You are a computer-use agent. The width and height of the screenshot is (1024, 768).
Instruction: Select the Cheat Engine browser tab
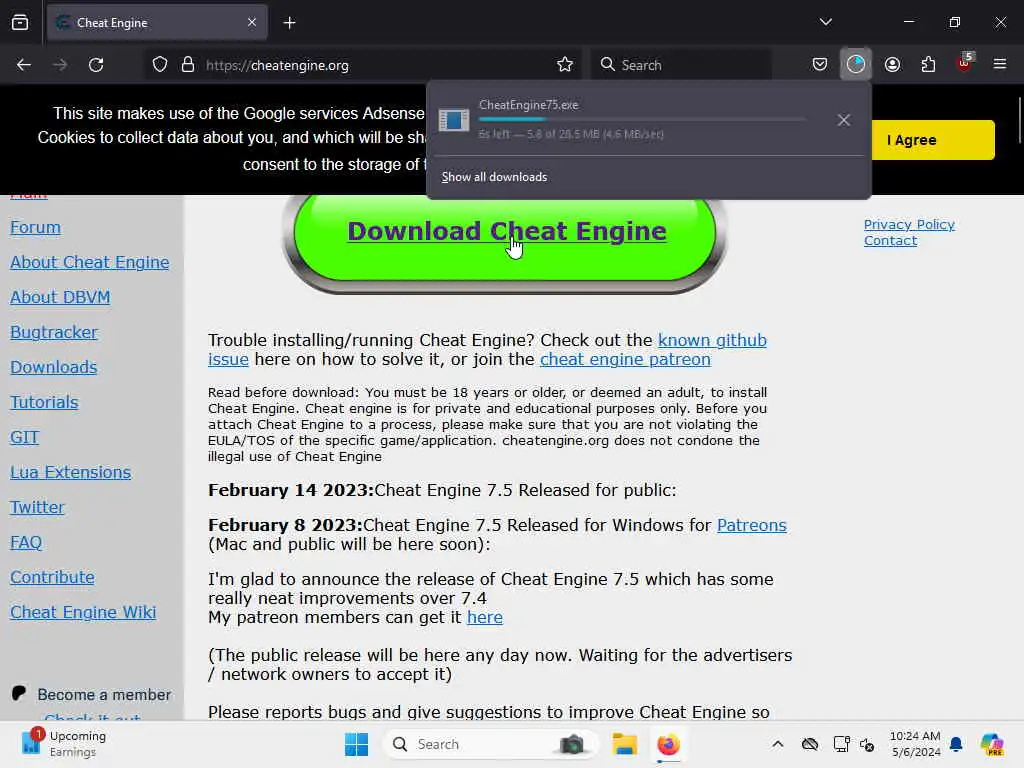pos(157,23)
